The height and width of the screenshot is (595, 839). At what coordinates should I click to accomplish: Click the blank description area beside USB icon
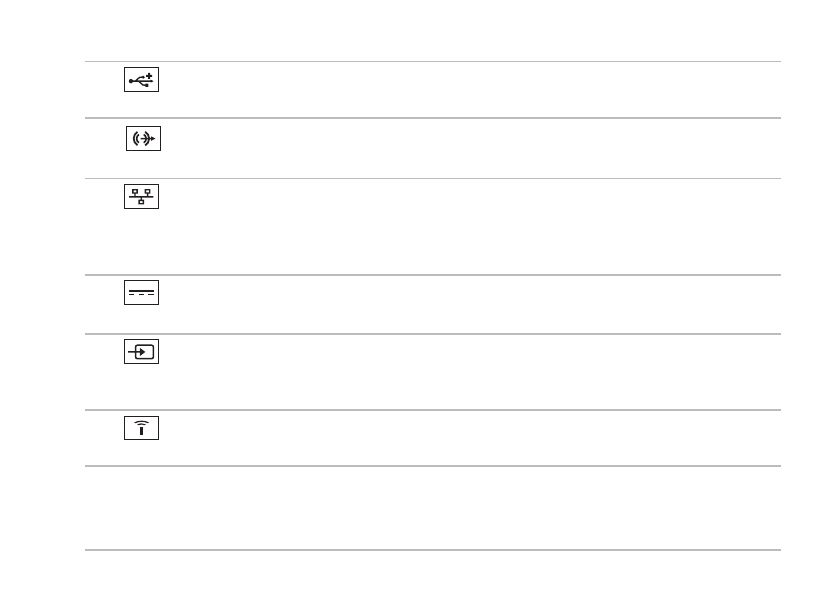tap(471, 90)
